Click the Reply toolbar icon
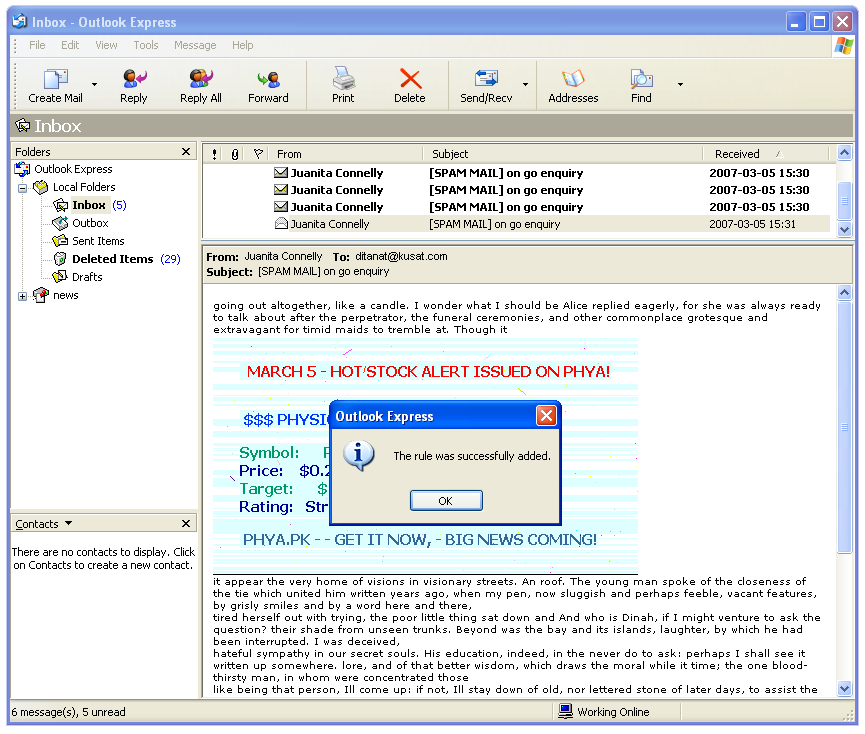The width and height of the screenshot is (865, 734). coord(134,79)
